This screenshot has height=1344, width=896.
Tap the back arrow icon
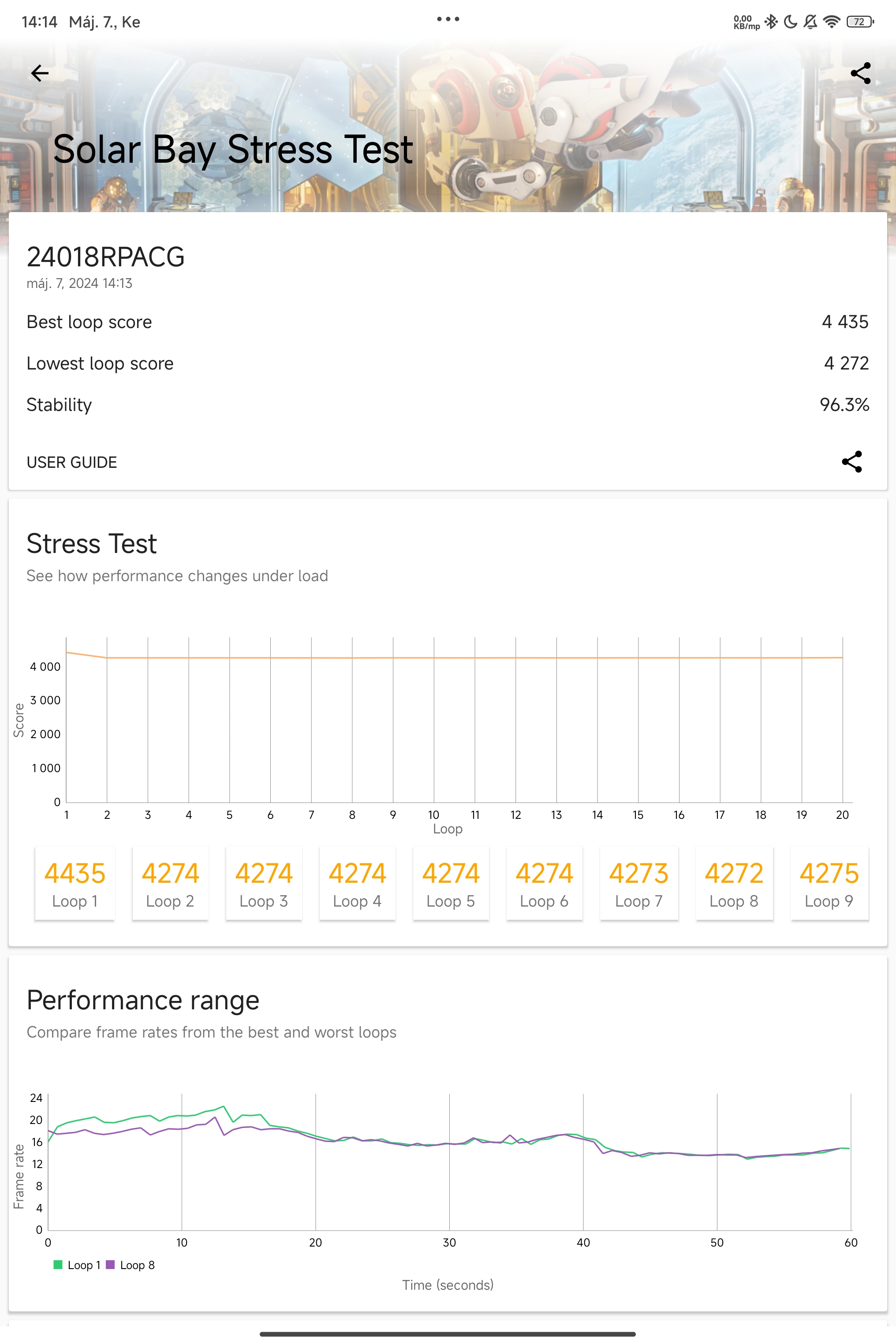[x=39, y=73]
